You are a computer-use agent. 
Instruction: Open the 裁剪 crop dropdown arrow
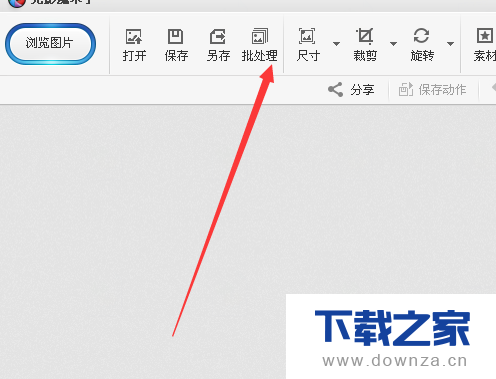coord(393,44)
